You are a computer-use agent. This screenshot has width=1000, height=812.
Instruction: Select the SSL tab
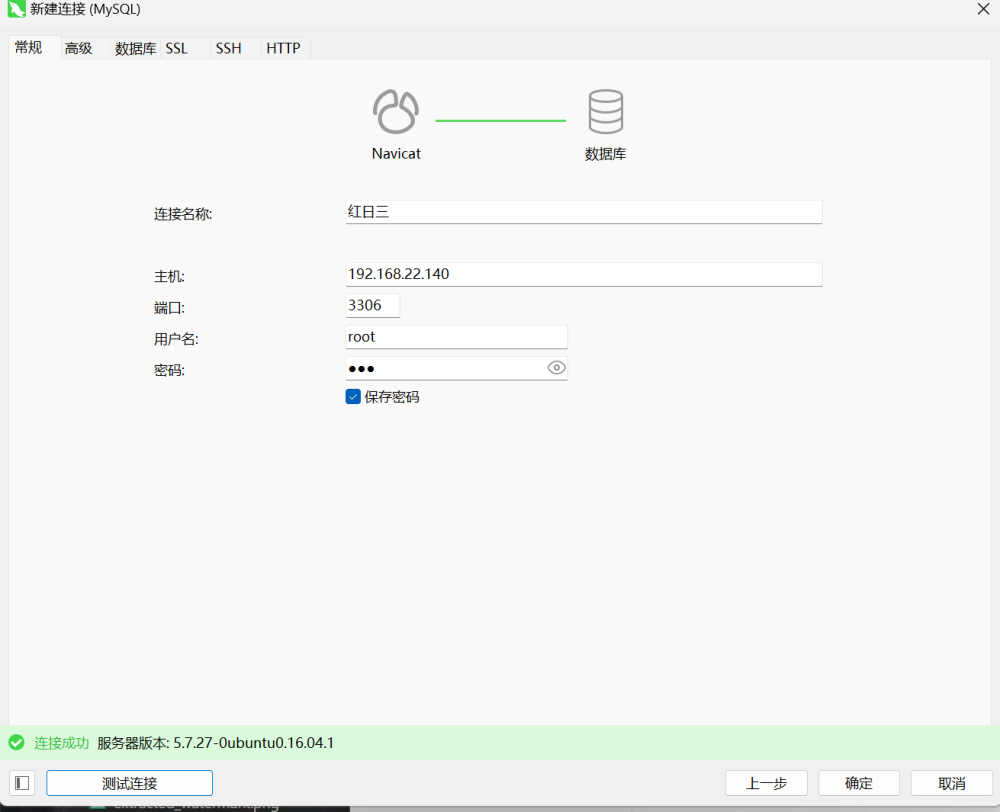click(x=176, y=48)
